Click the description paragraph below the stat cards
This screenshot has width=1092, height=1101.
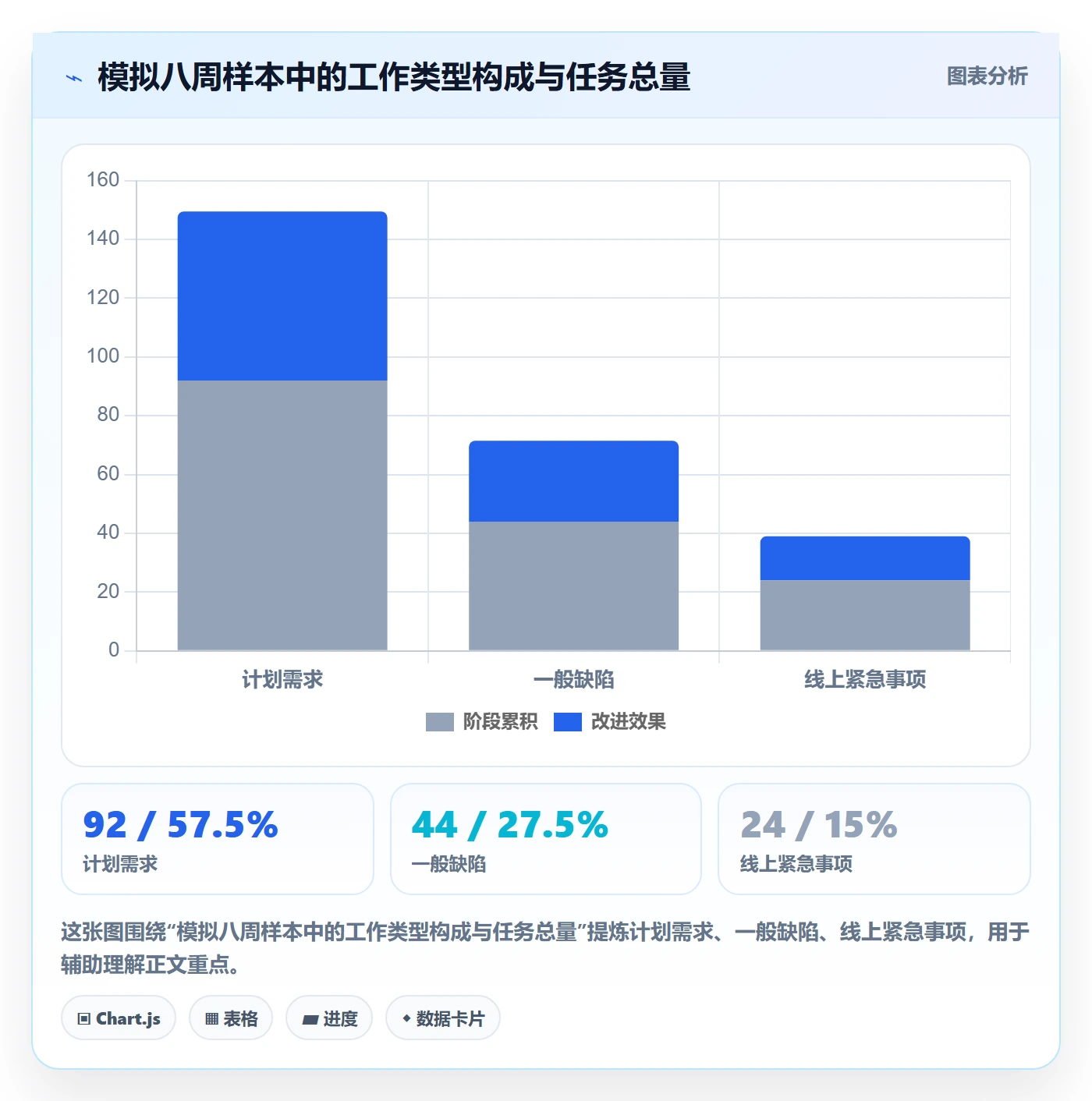[x=546, y=948]
